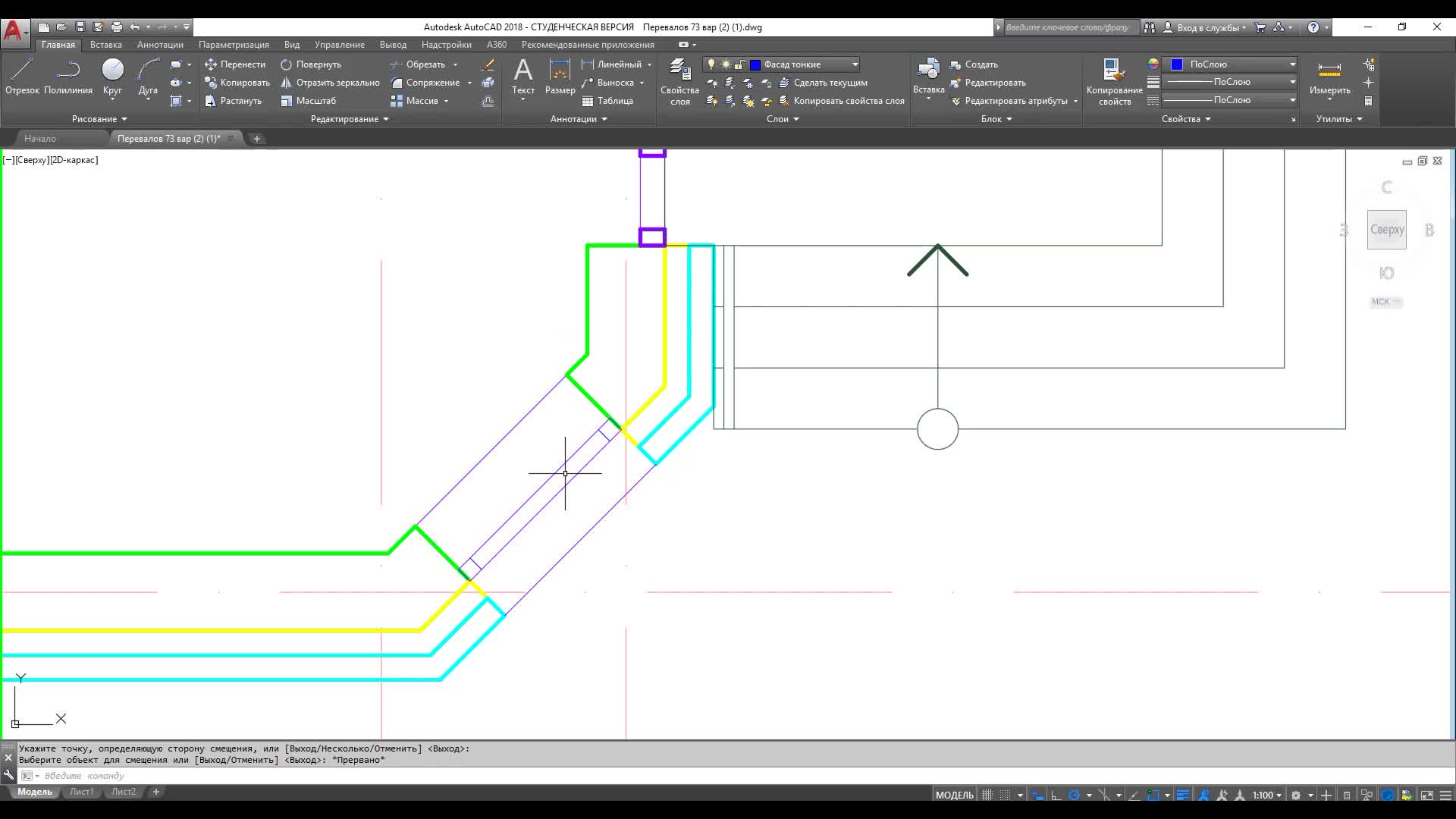Expand the Рисование panel
1456x819 pixels.
(99, 119)
